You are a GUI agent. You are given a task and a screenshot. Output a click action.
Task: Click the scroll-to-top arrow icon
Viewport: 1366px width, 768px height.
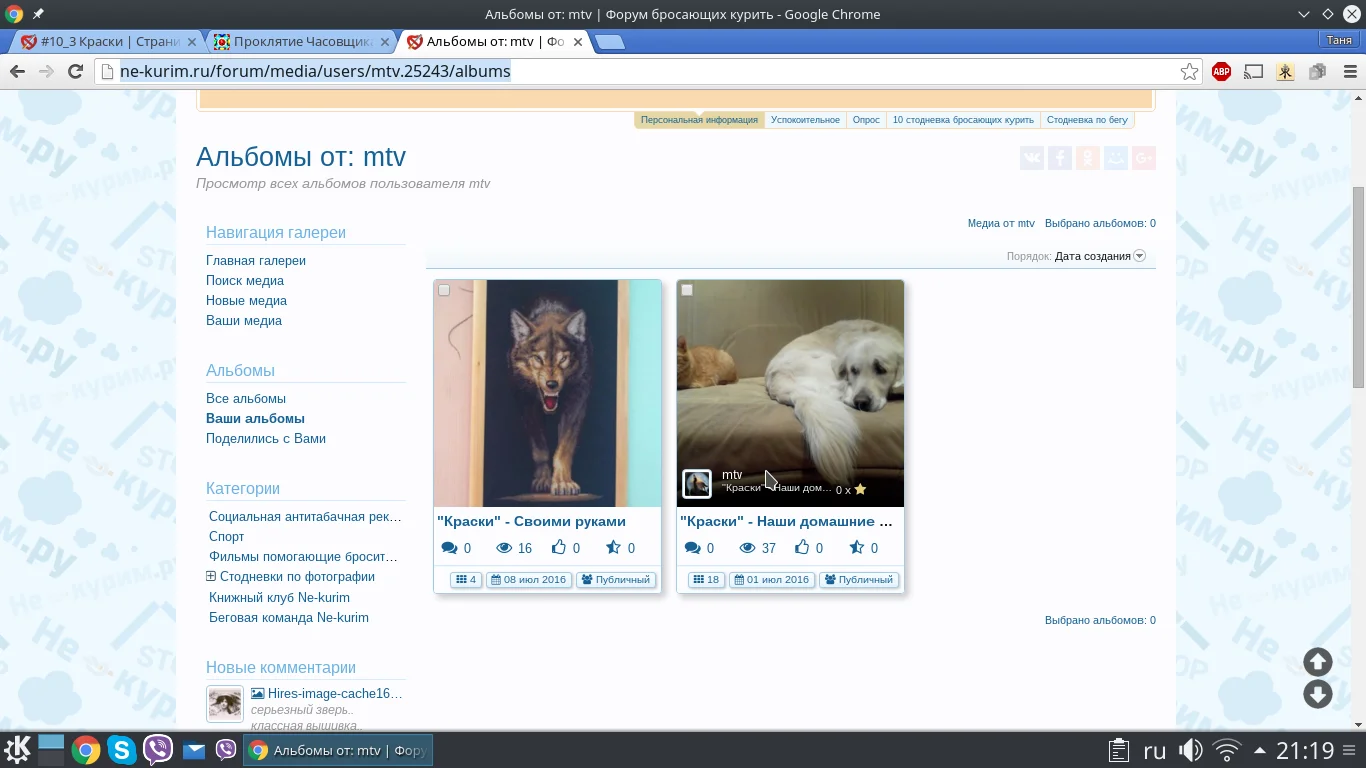[x=1317, y=662]
